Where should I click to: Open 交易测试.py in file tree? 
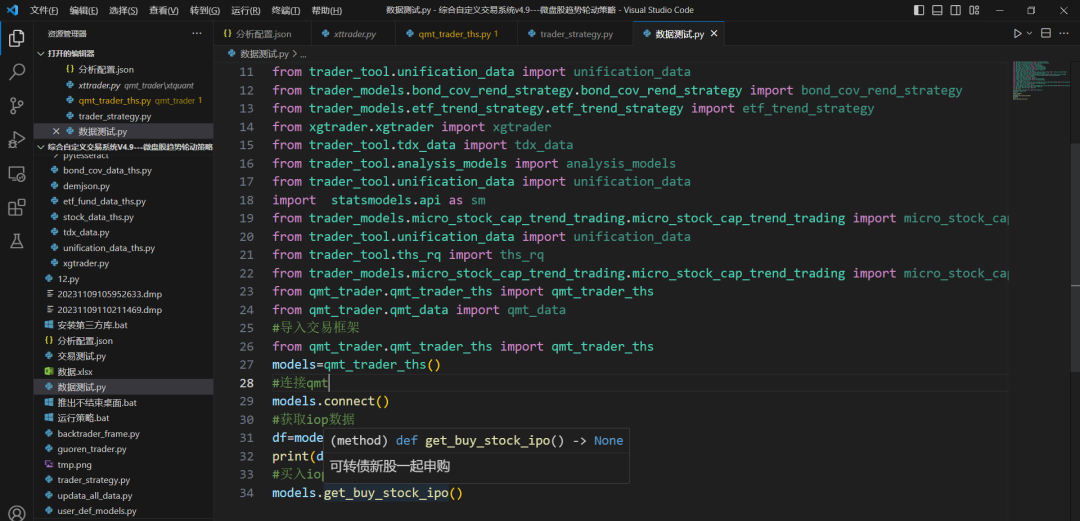coord(123,356)
